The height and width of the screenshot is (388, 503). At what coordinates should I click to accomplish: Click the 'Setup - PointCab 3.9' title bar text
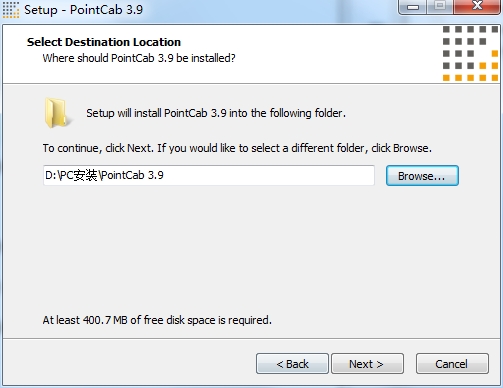pyautogui.click(x=83, y=9)
